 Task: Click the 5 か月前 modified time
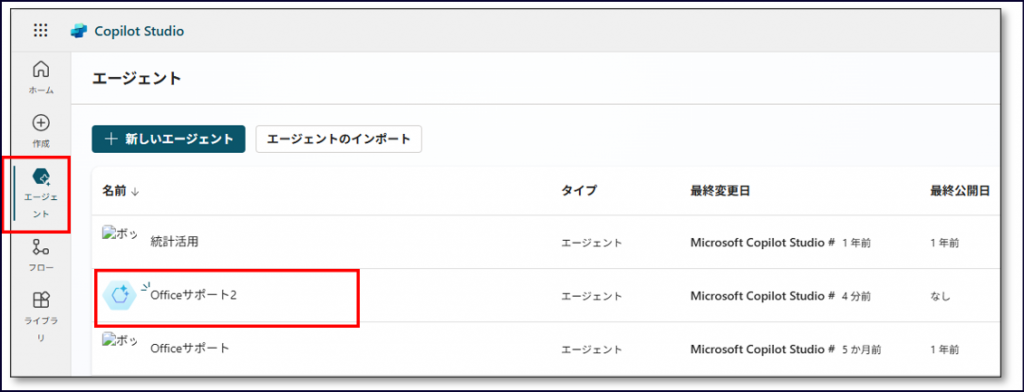[860, 350]
